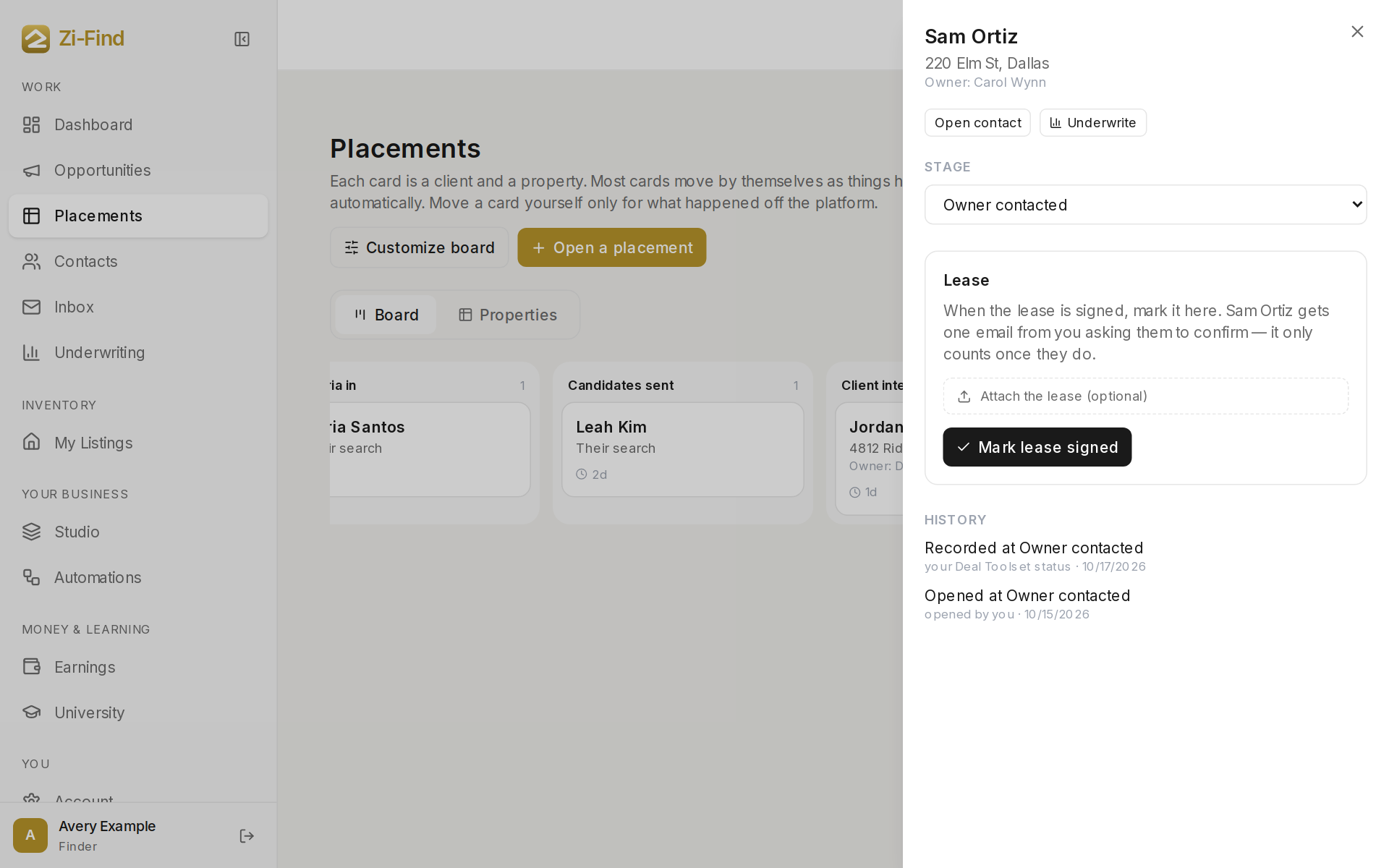Click the Avery Example avatar badge

pyautogui.click(x=30, y=835)
